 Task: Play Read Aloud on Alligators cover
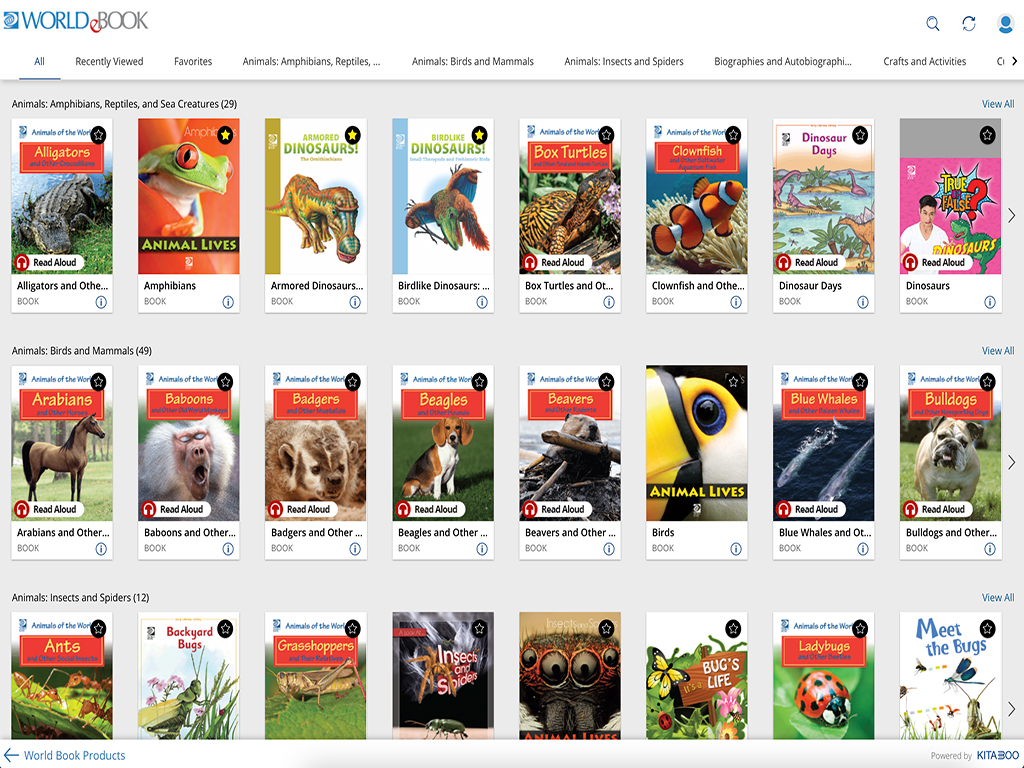click(48, 263)
